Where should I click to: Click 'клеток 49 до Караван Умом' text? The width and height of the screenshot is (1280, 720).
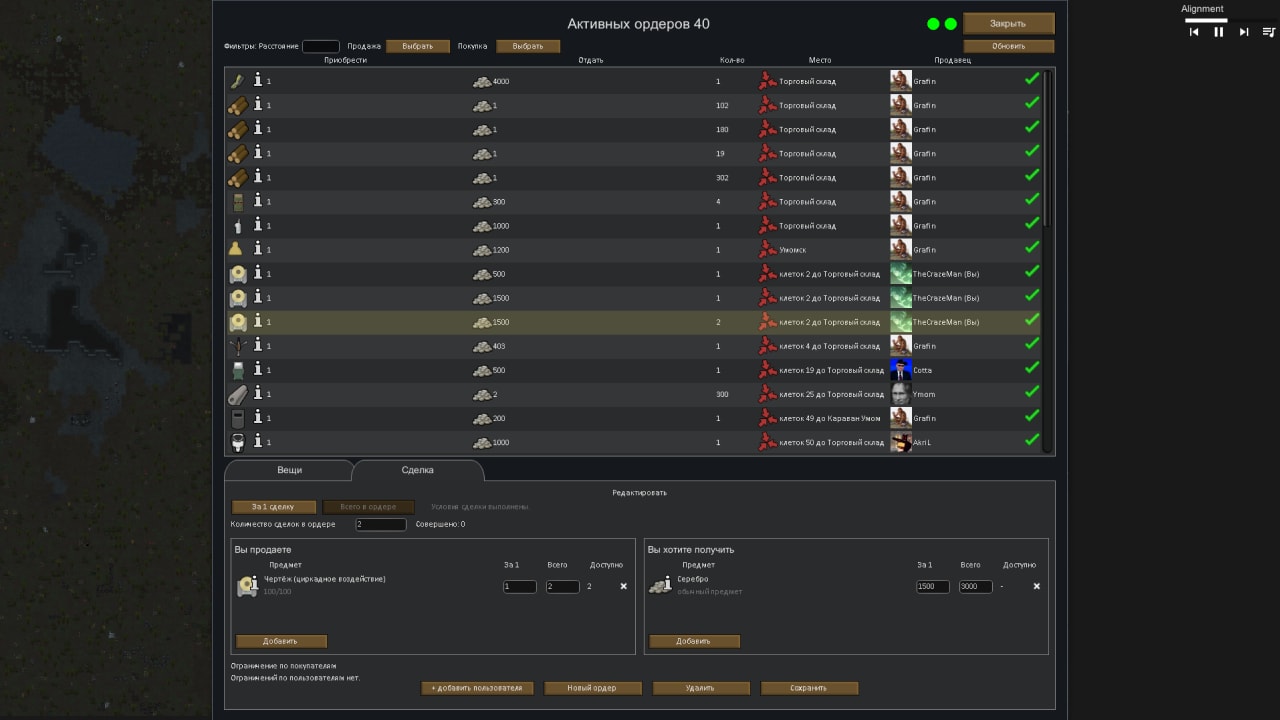coord(830,418)
